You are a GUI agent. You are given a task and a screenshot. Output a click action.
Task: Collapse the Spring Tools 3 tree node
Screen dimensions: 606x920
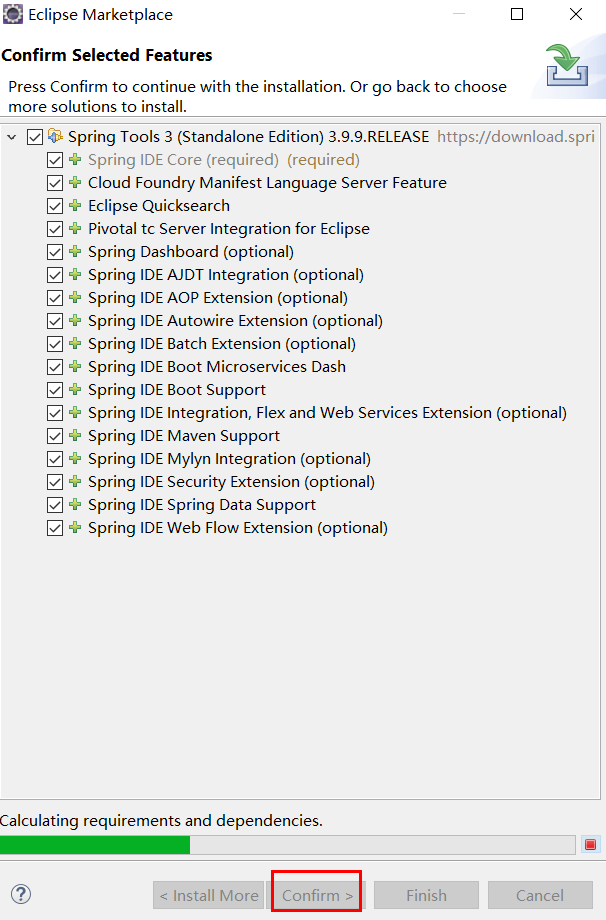[12, 136]
